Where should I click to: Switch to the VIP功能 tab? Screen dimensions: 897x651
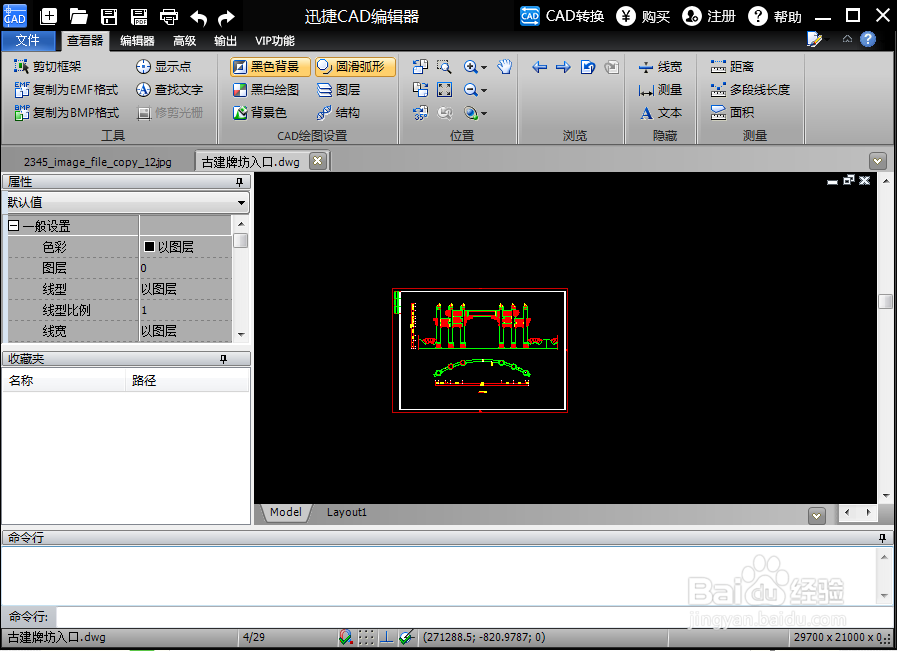click(275, 41)
